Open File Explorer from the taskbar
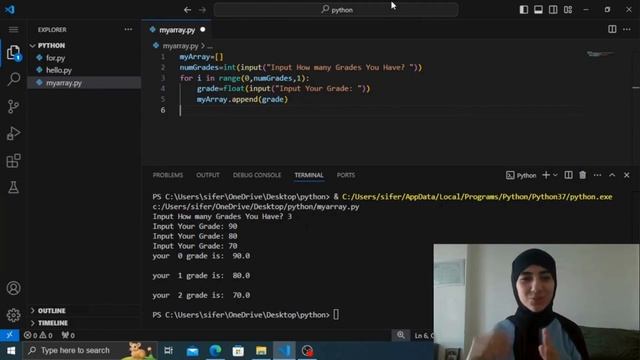Image resolution: width=640 pixels, height=360 pixels. pyautogui.click(x=261, y=351)
